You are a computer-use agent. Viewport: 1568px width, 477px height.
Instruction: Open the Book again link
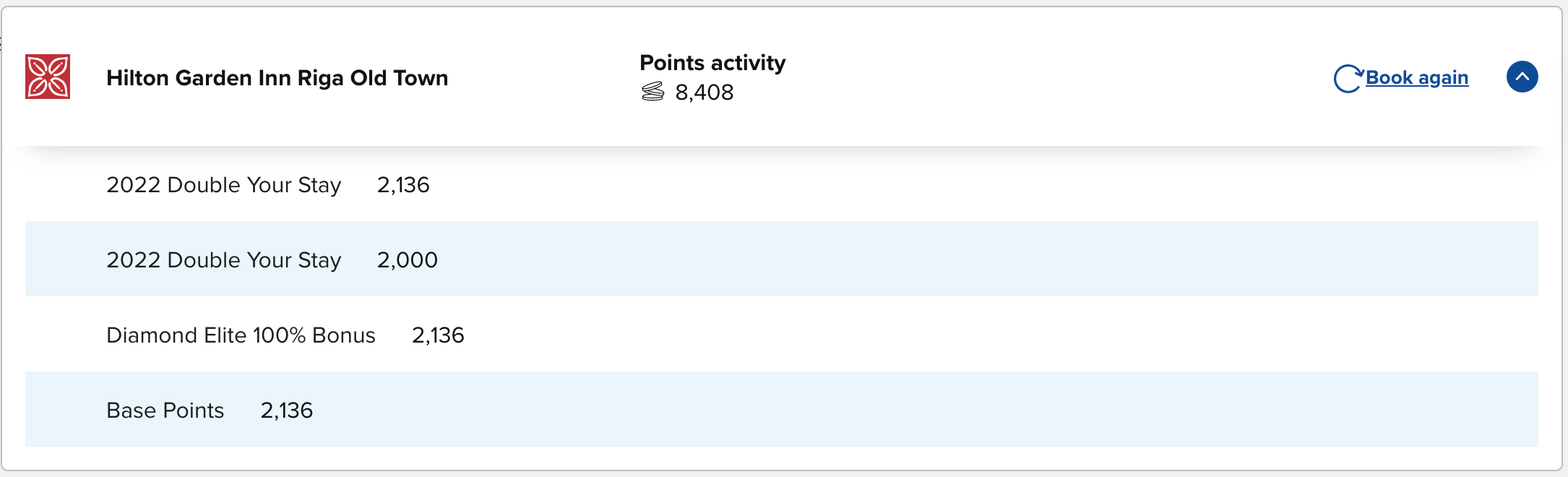click(x=1417, y=77)
